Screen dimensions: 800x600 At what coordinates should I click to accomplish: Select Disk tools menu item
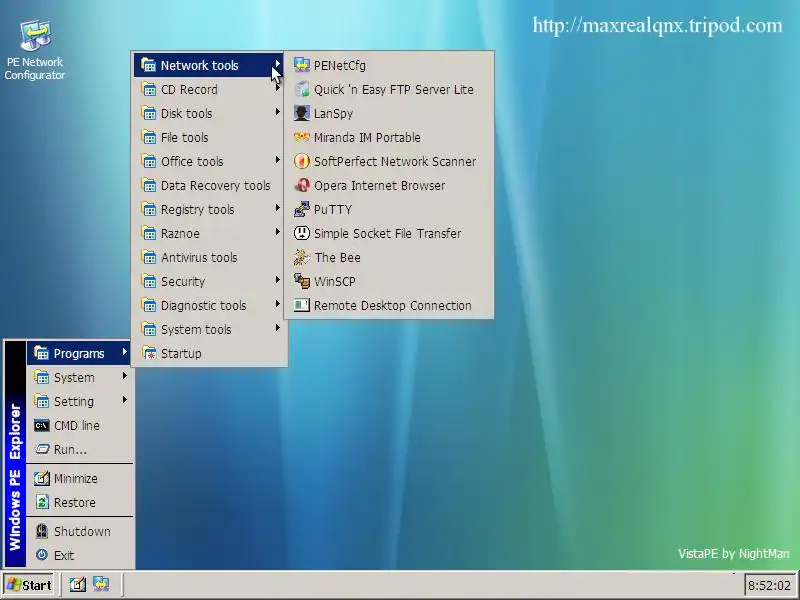[209, 113]
